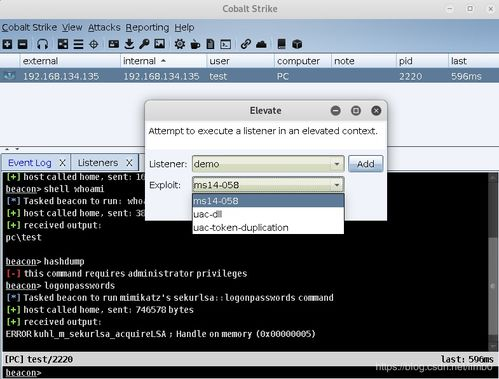Viewport: 499px width, 379px height.
Task: Sort by the computer column header
Action: point(303,61)
